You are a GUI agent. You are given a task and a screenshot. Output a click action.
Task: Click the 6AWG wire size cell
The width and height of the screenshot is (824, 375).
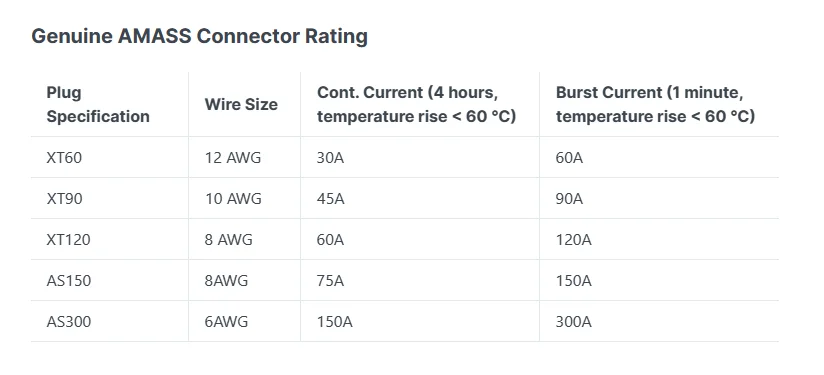point(226,321)
